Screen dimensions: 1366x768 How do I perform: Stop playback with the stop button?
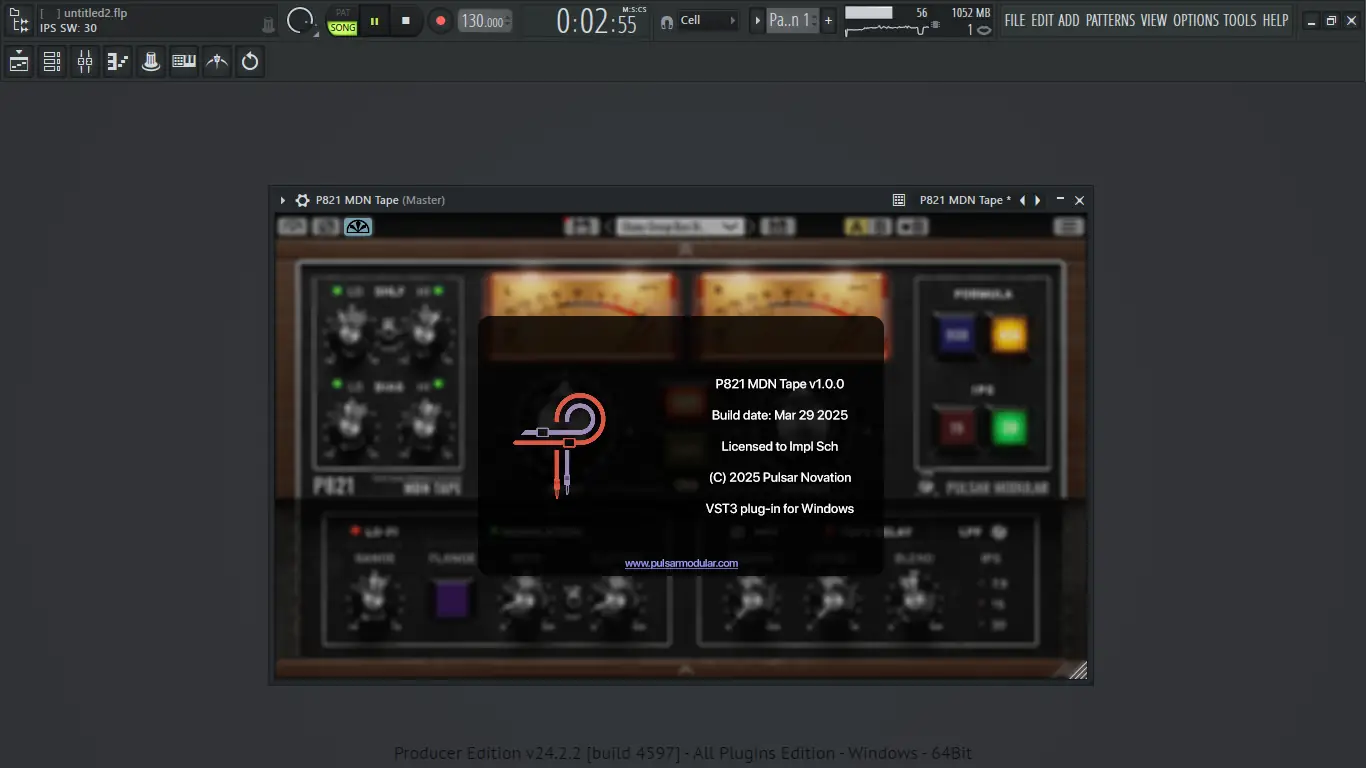(405, 21)
